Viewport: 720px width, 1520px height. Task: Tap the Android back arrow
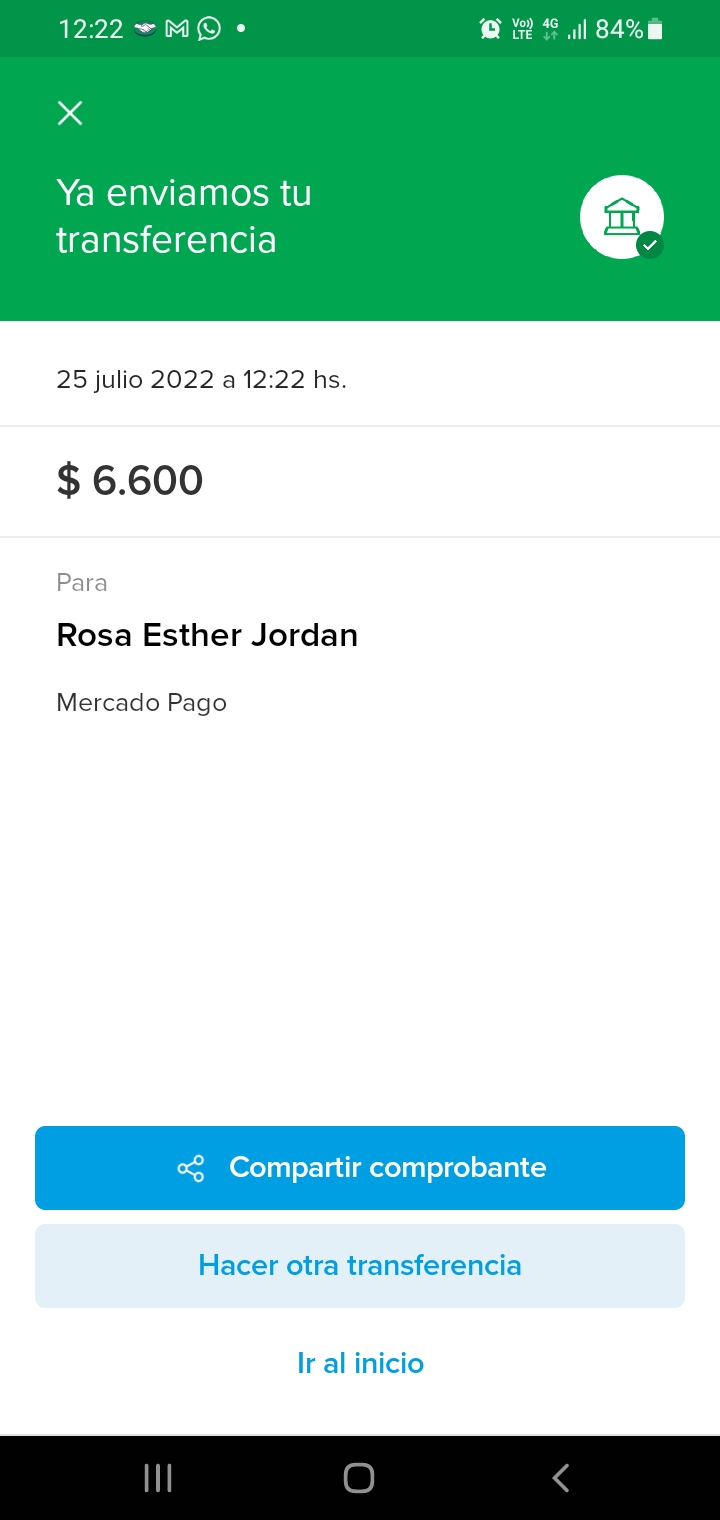pos(561,1478)
